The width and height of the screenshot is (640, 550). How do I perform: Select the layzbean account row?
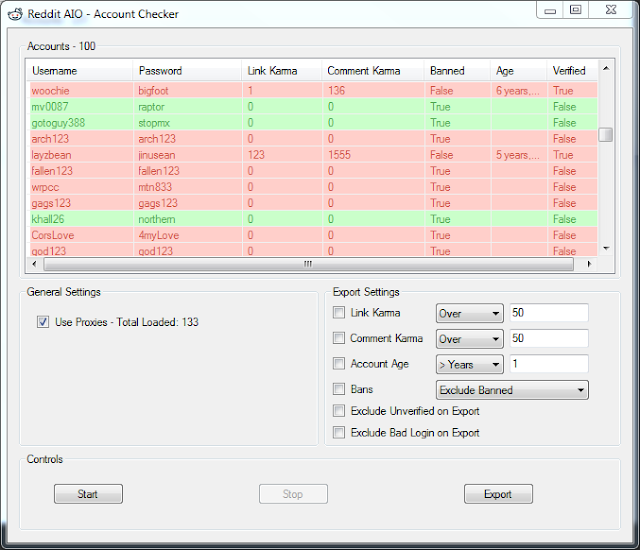pos(313,155)
